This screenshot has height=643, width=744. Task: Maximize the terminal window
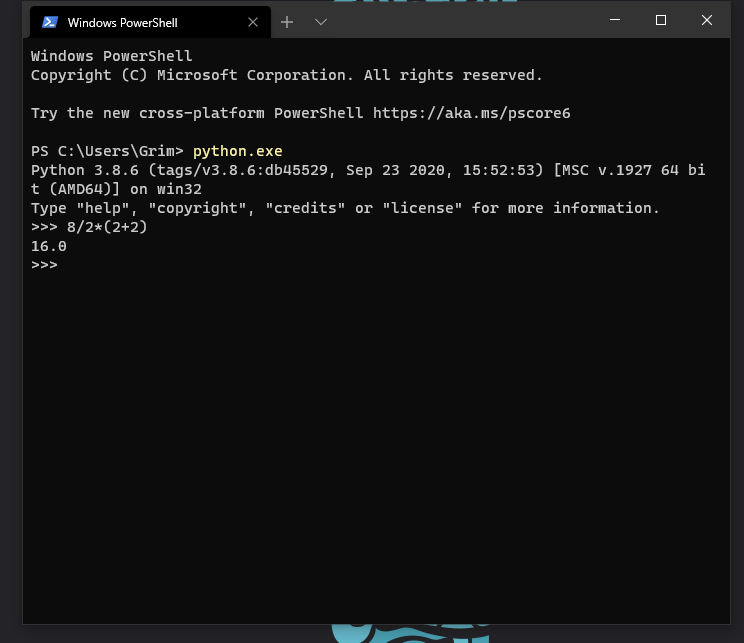[660, 20]
